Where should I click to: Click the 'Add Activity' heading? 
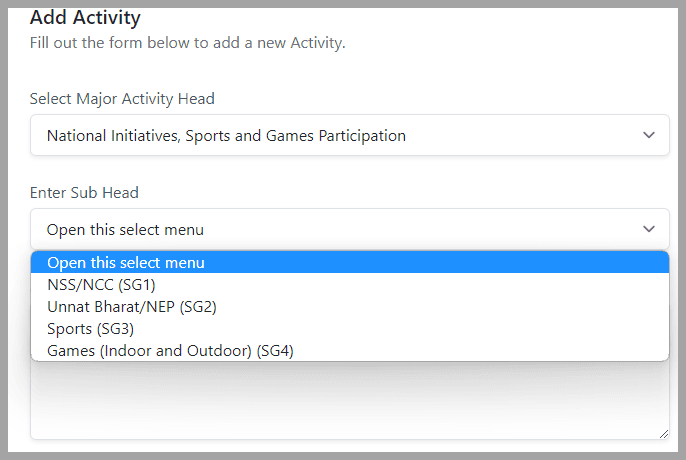(x=85, y=18)
